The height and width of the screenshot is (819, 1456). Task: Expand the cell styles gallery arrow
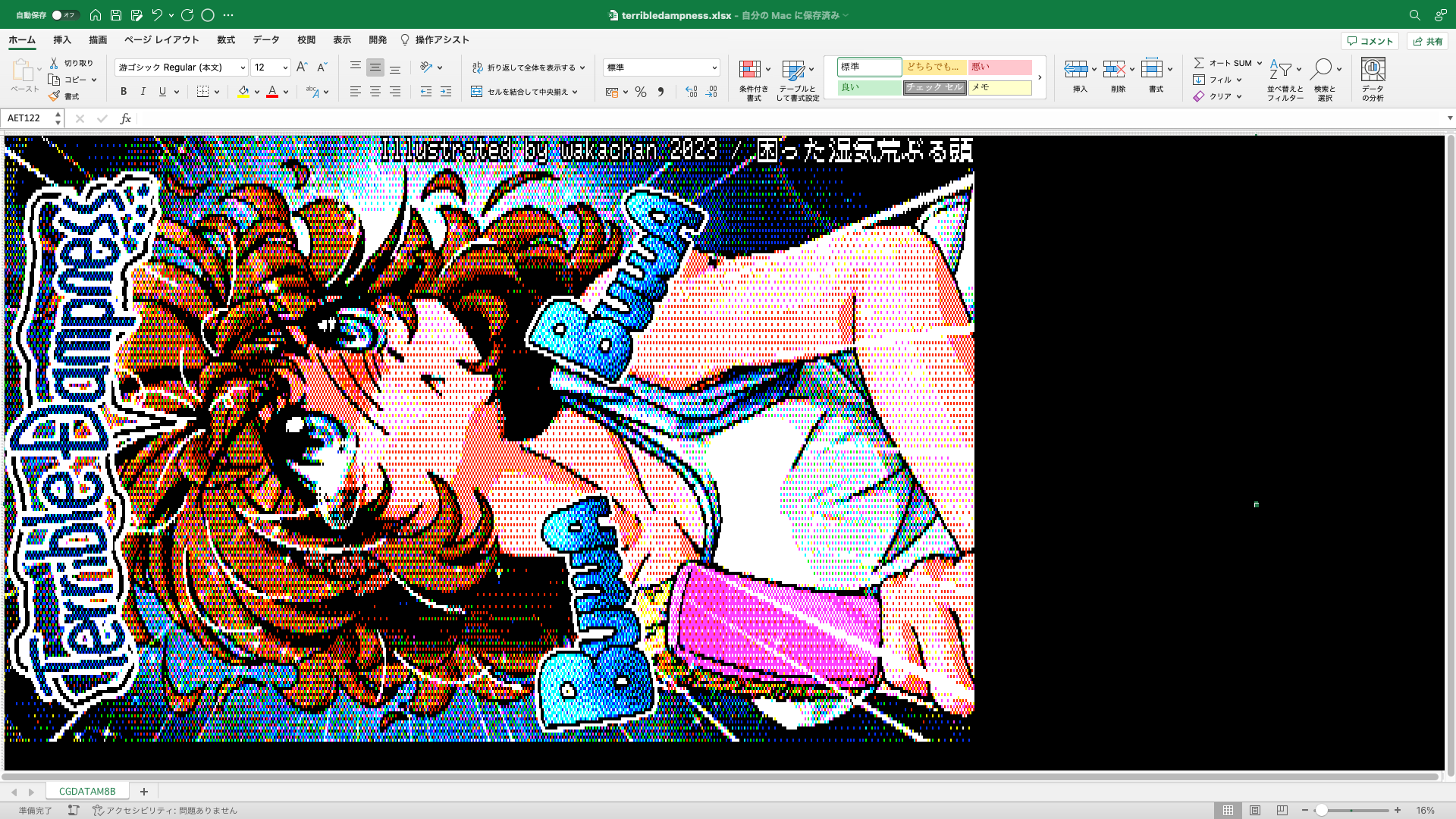1040,77
